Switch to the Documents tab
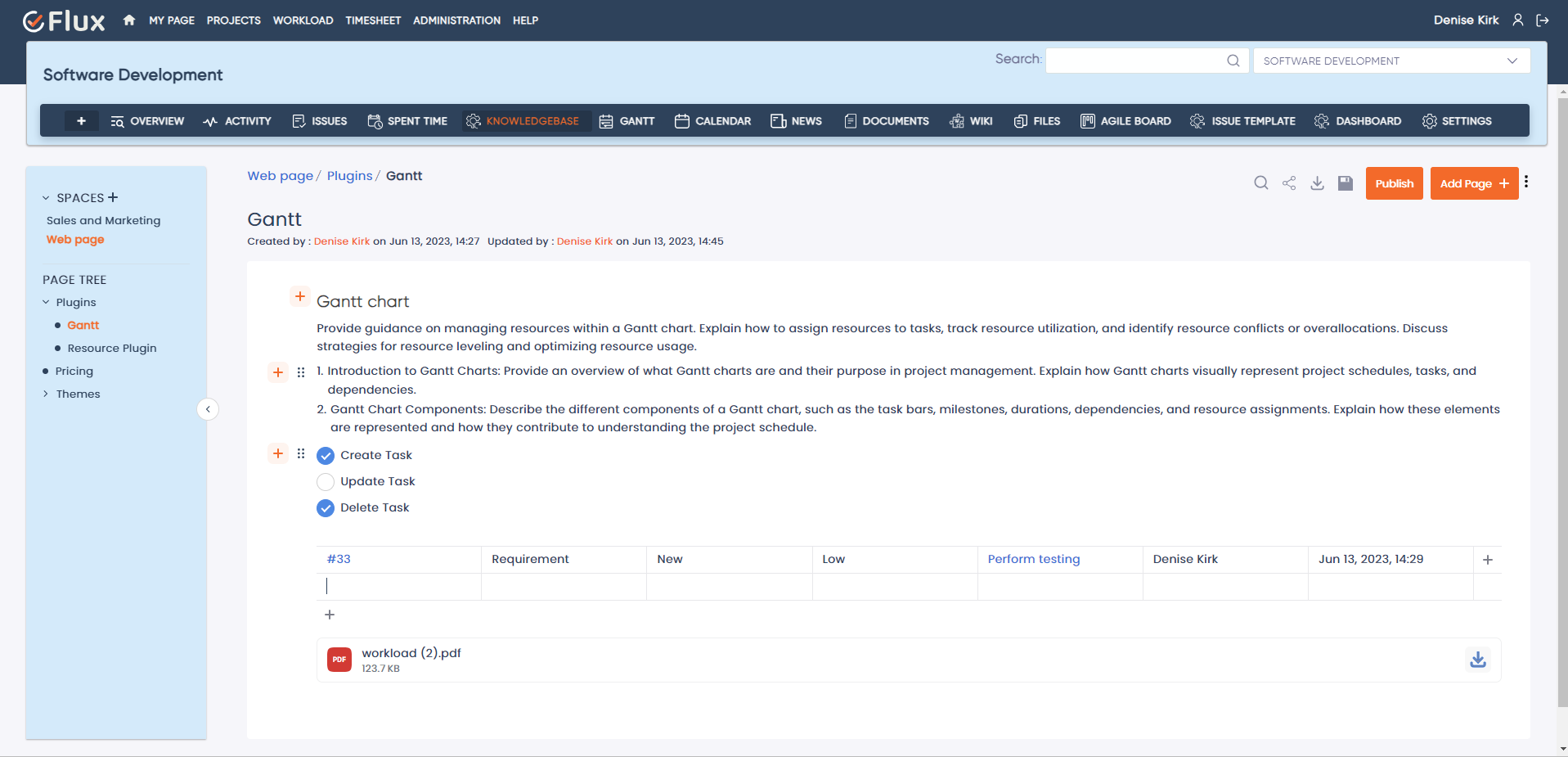 point(886,120)
